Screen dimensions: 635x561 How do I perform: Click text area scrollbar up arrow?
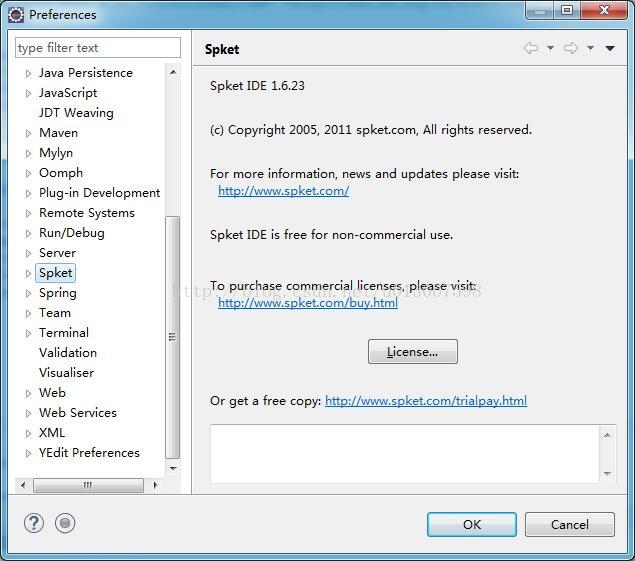607,435
